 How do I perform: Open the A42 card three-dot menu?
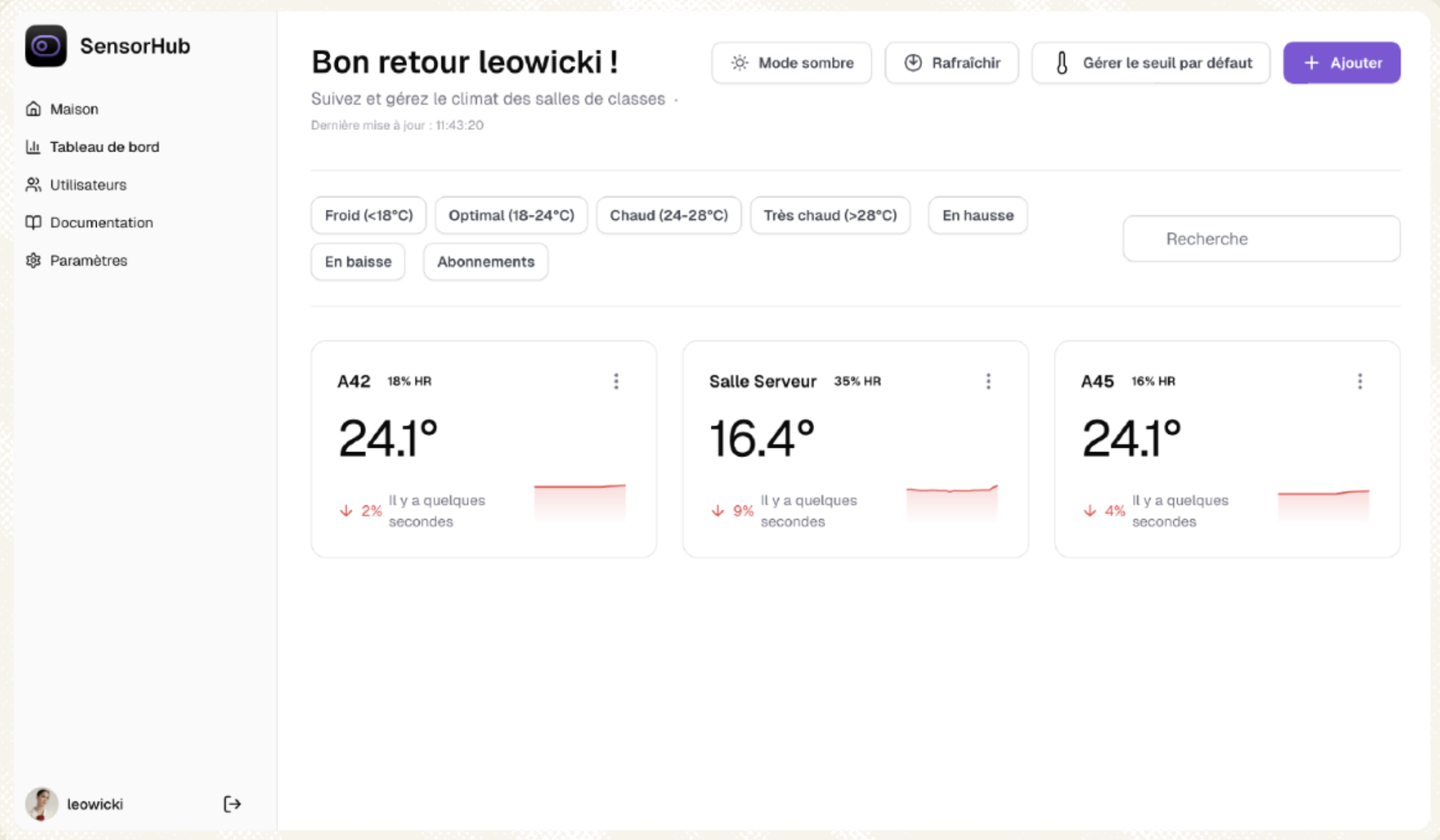[616, 381]
